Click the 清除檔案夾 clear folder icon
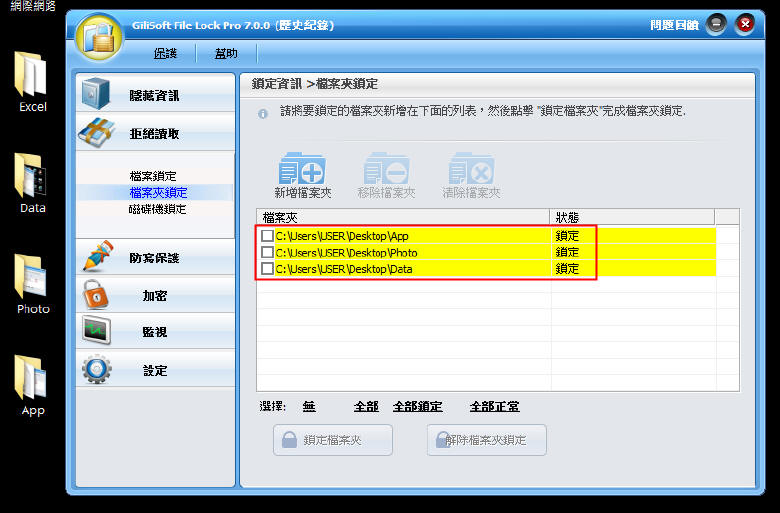The width and height of the screenshot is (780, 513). click(x=471, y=168)
